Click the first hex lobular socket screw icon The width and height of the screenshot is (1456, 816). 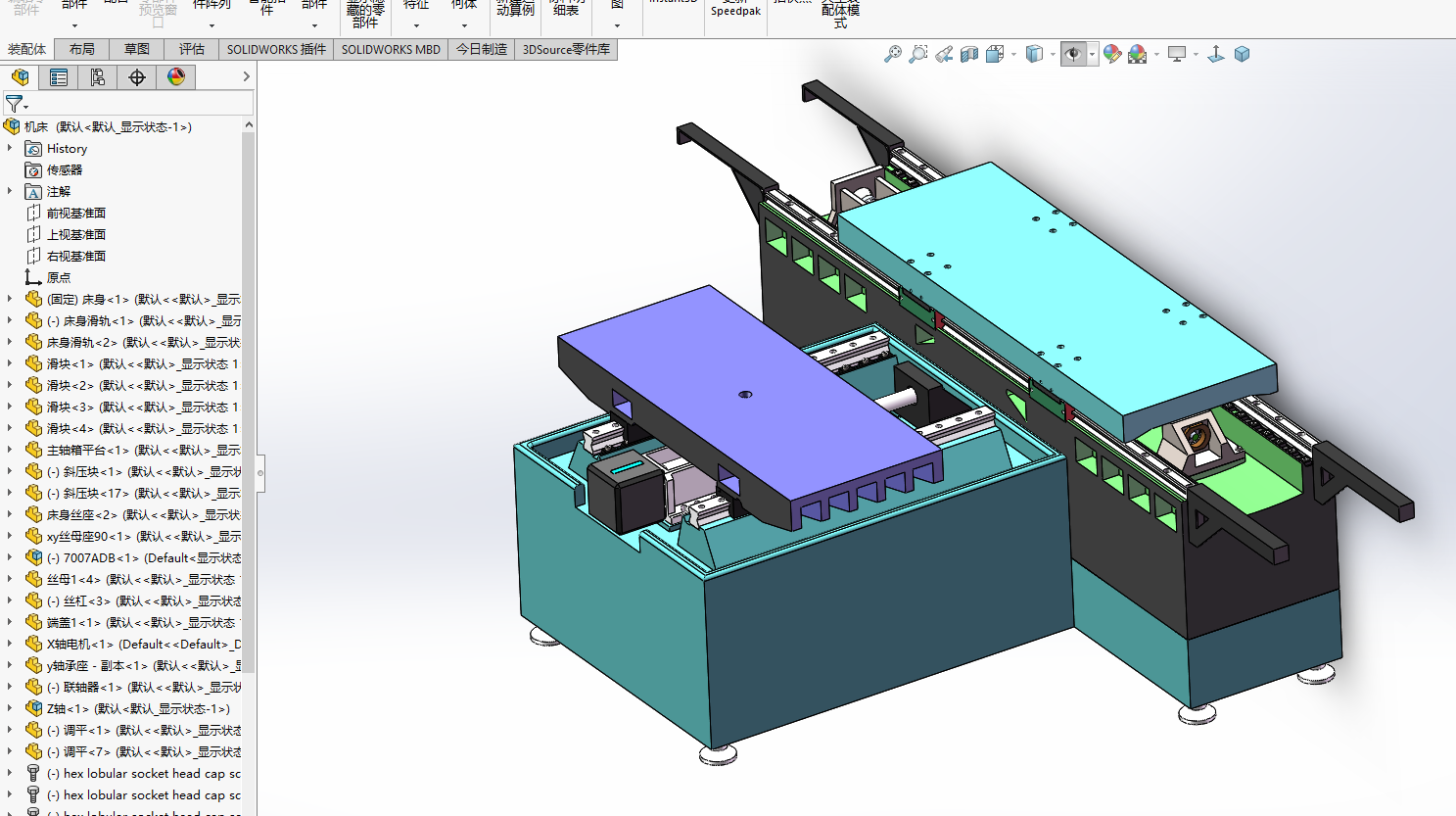click(33, 774)
